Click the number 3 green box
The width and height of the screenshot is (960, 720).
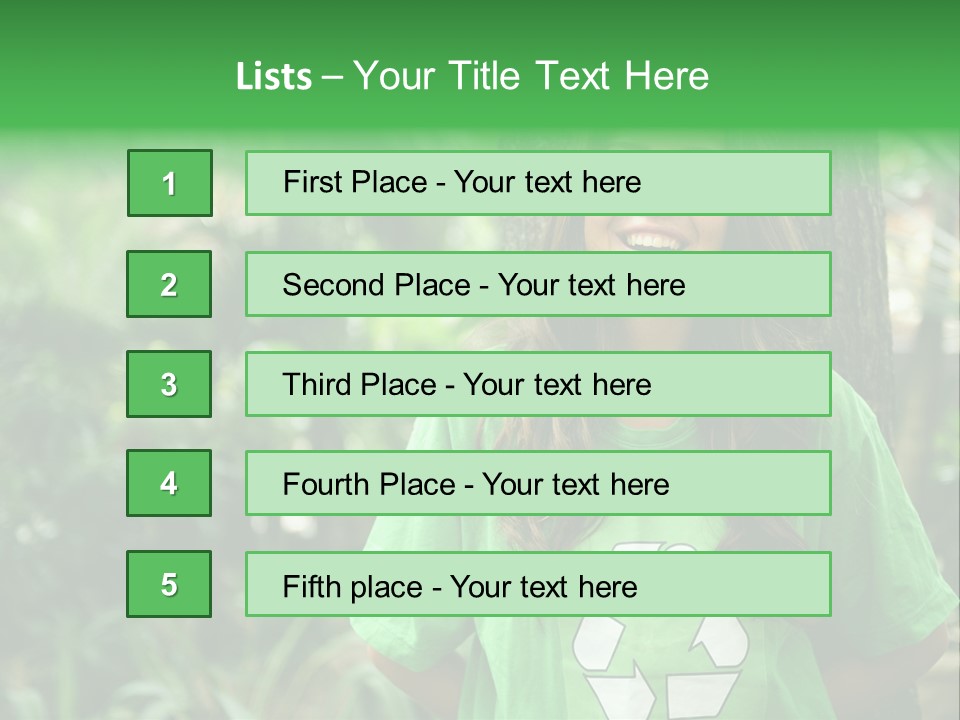coord(169,384)
